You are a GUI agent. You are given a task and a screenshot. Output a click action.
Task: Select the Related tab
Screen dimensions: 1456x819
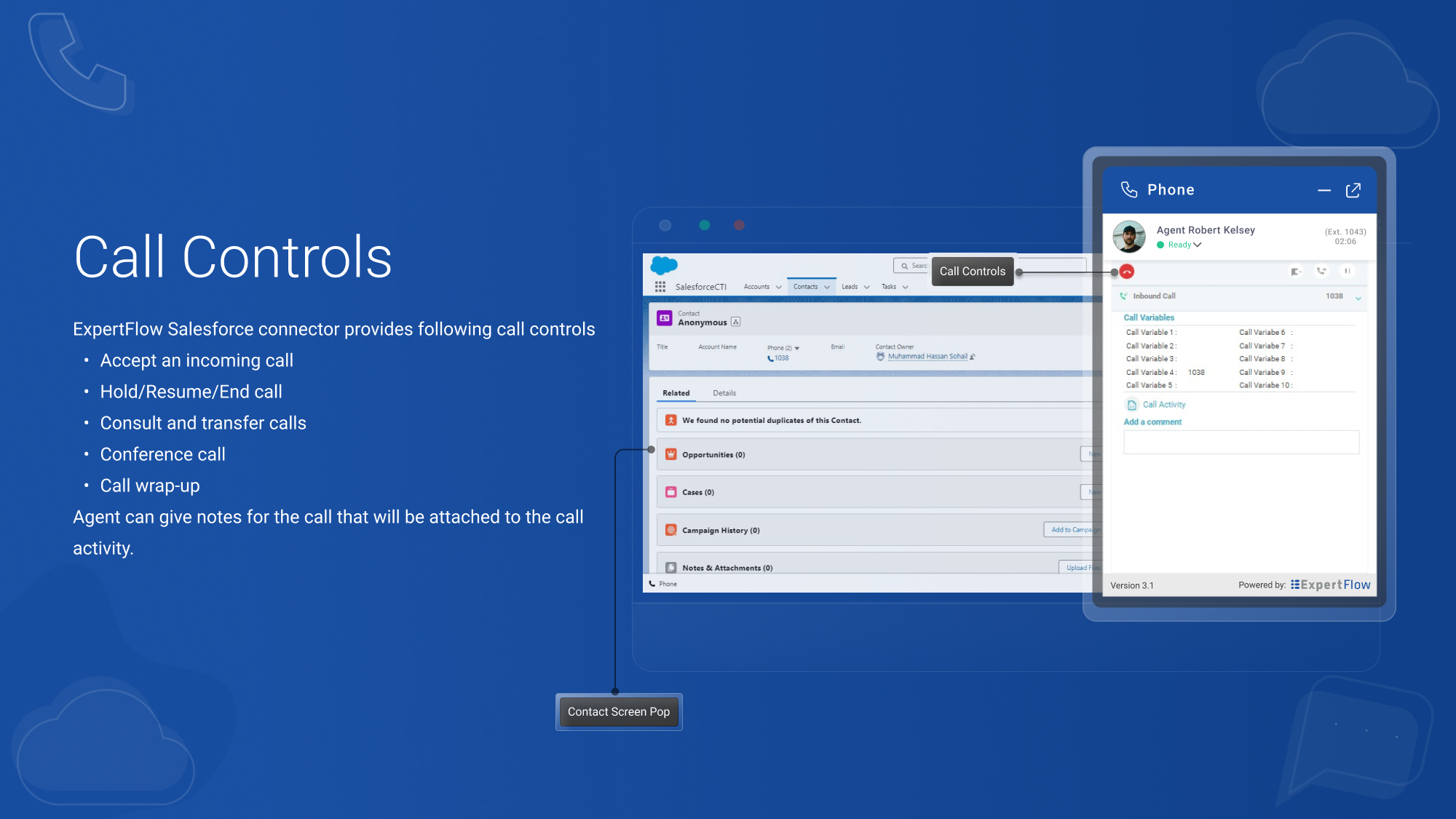(x=676, y=393)
